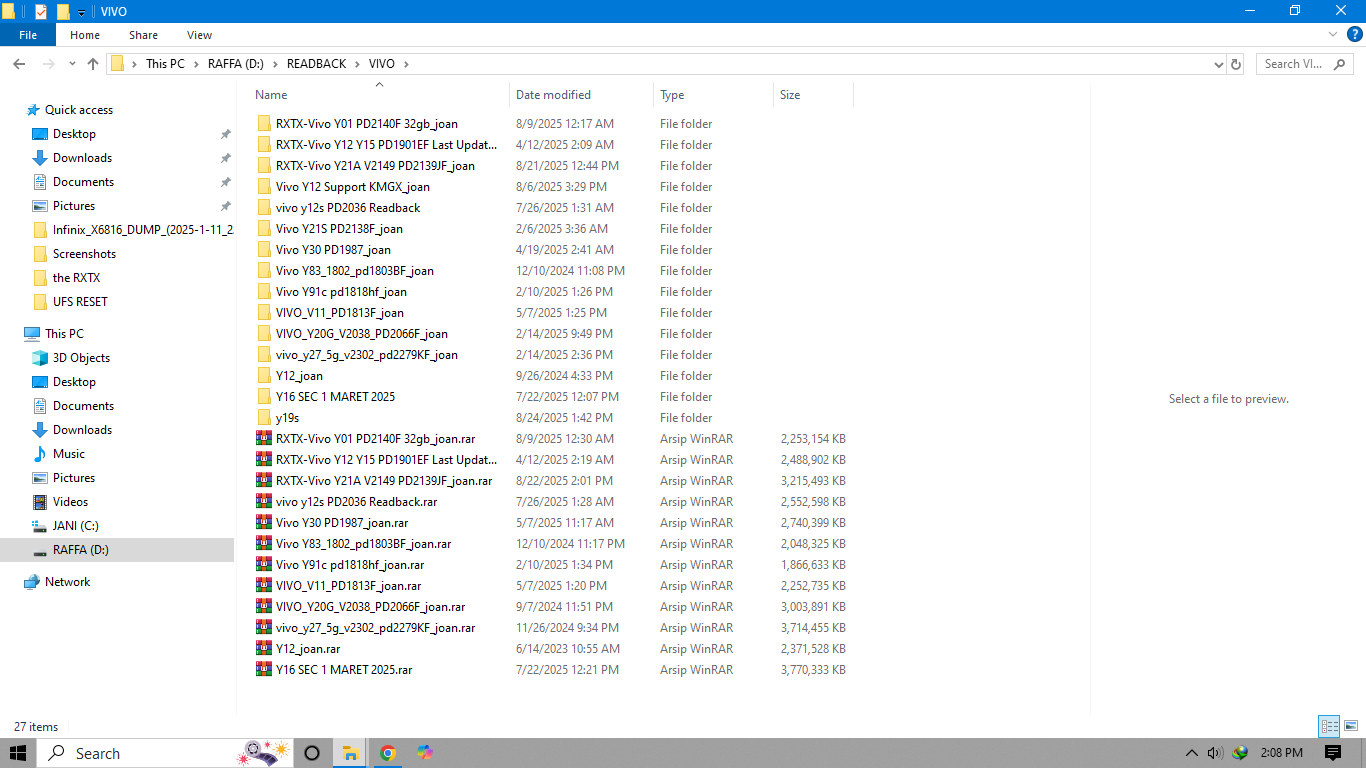Switch to the View ribbon tab
Screen dimensions: 1366x768
pyautogui.click(x=198, y=34)
